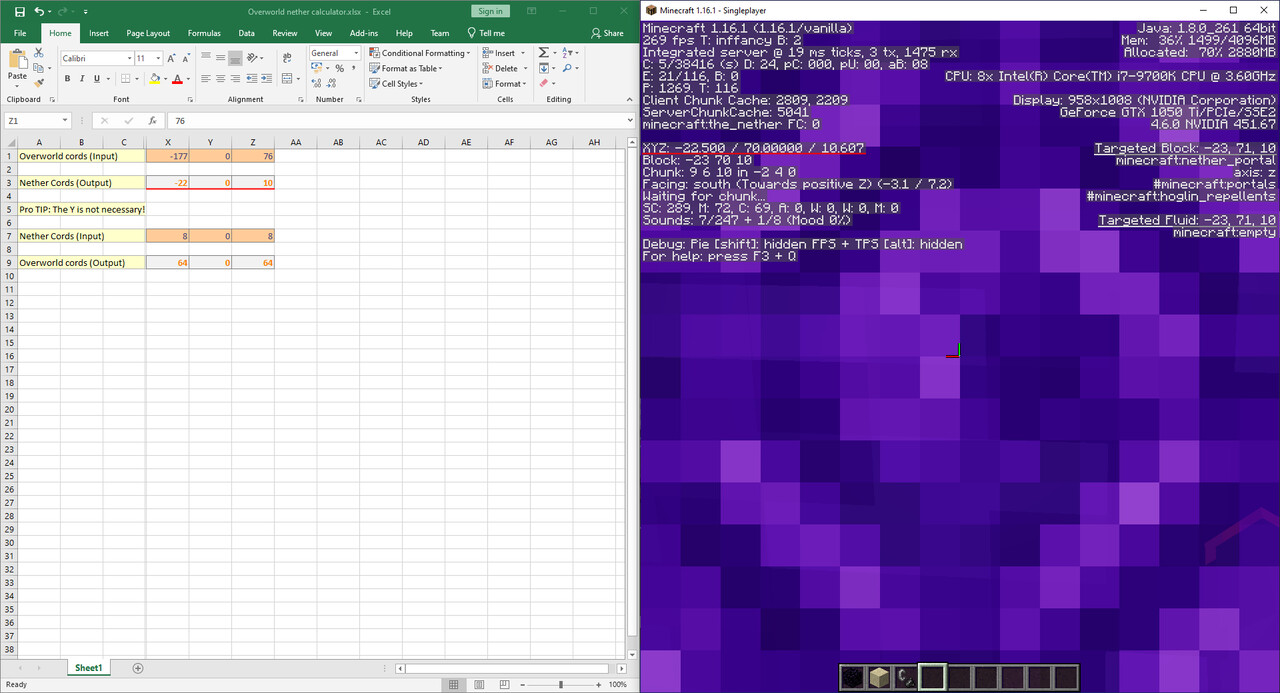Click the Delete cells button

pyautogui.click(x=500, y=69)
